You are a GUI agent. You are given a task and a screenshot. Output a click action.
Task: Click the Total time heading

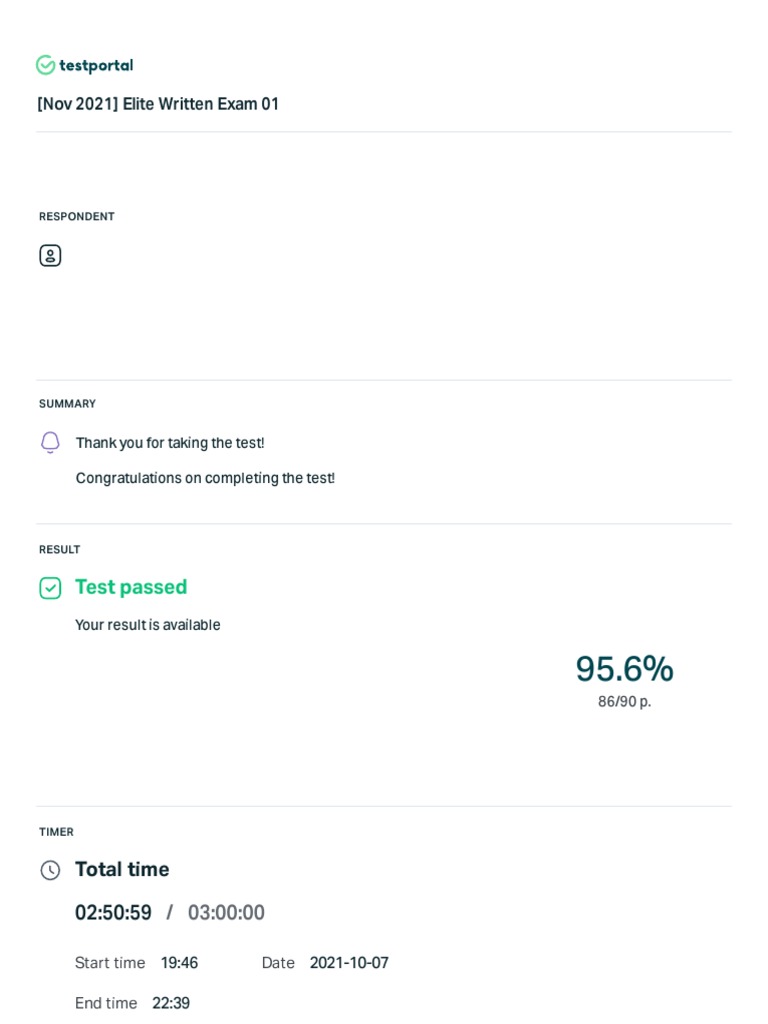[122, 869]
